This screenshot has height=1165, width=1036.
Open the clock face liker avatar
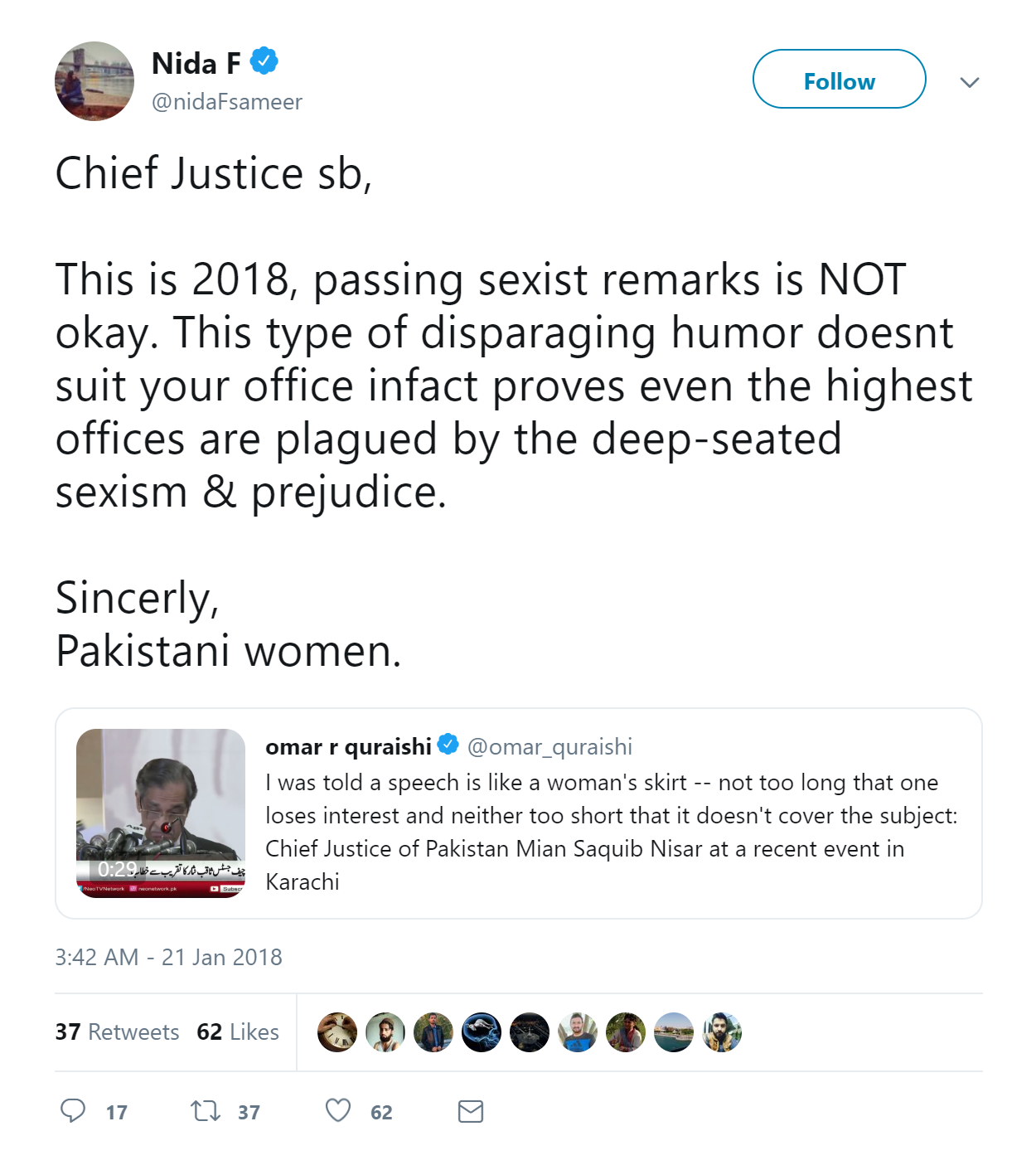pos(337,1032)
